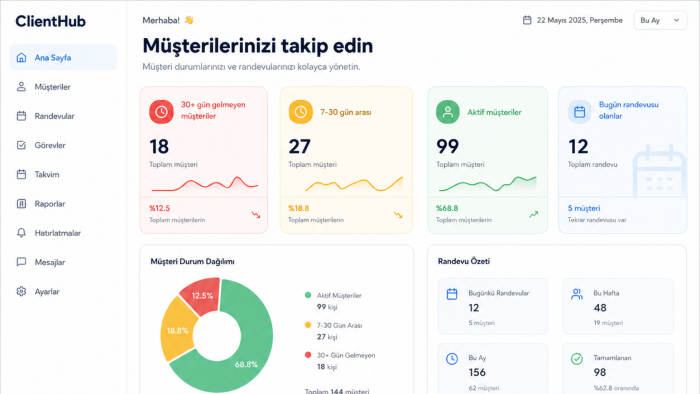Click the Görevler checkbox icon

[21, 145]
